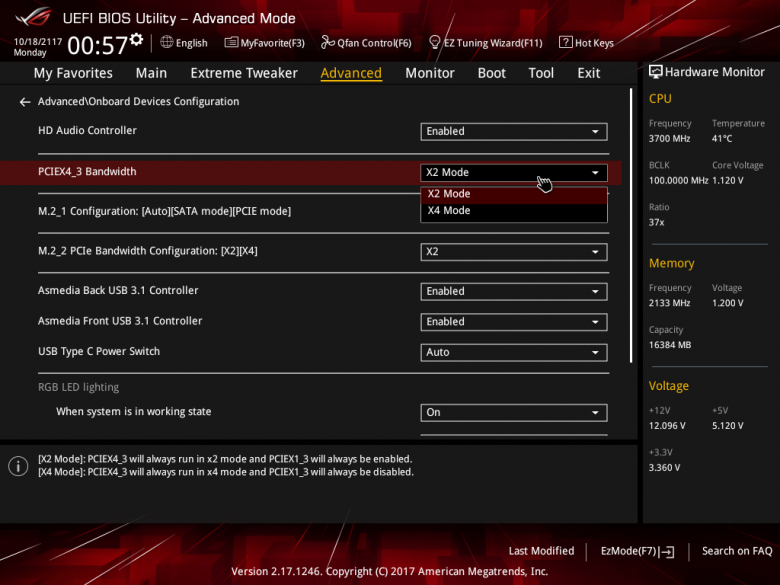Switch to Main tab
780x585 pixels.
151,73
